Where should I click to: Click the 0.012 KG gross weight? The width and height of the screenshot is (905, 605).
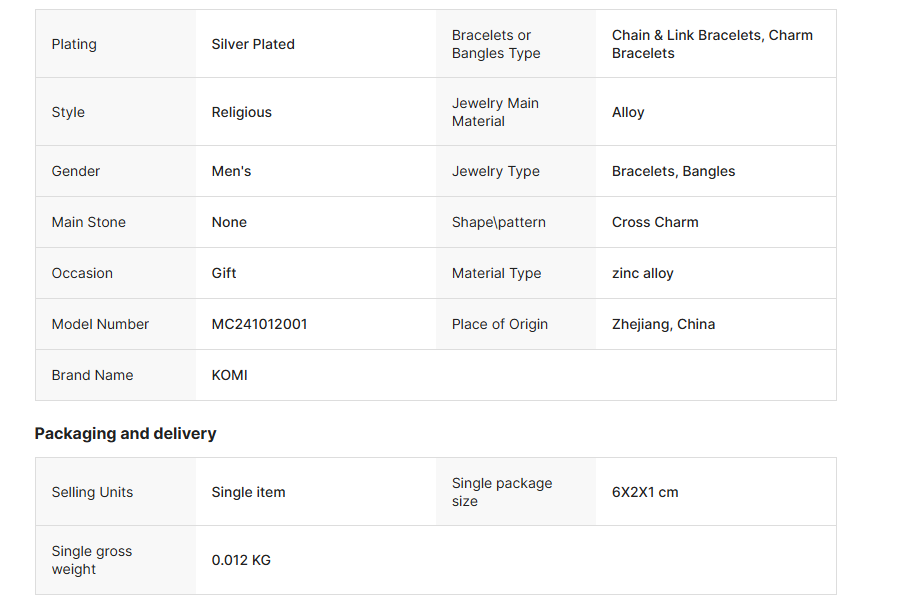coord(241,560)
